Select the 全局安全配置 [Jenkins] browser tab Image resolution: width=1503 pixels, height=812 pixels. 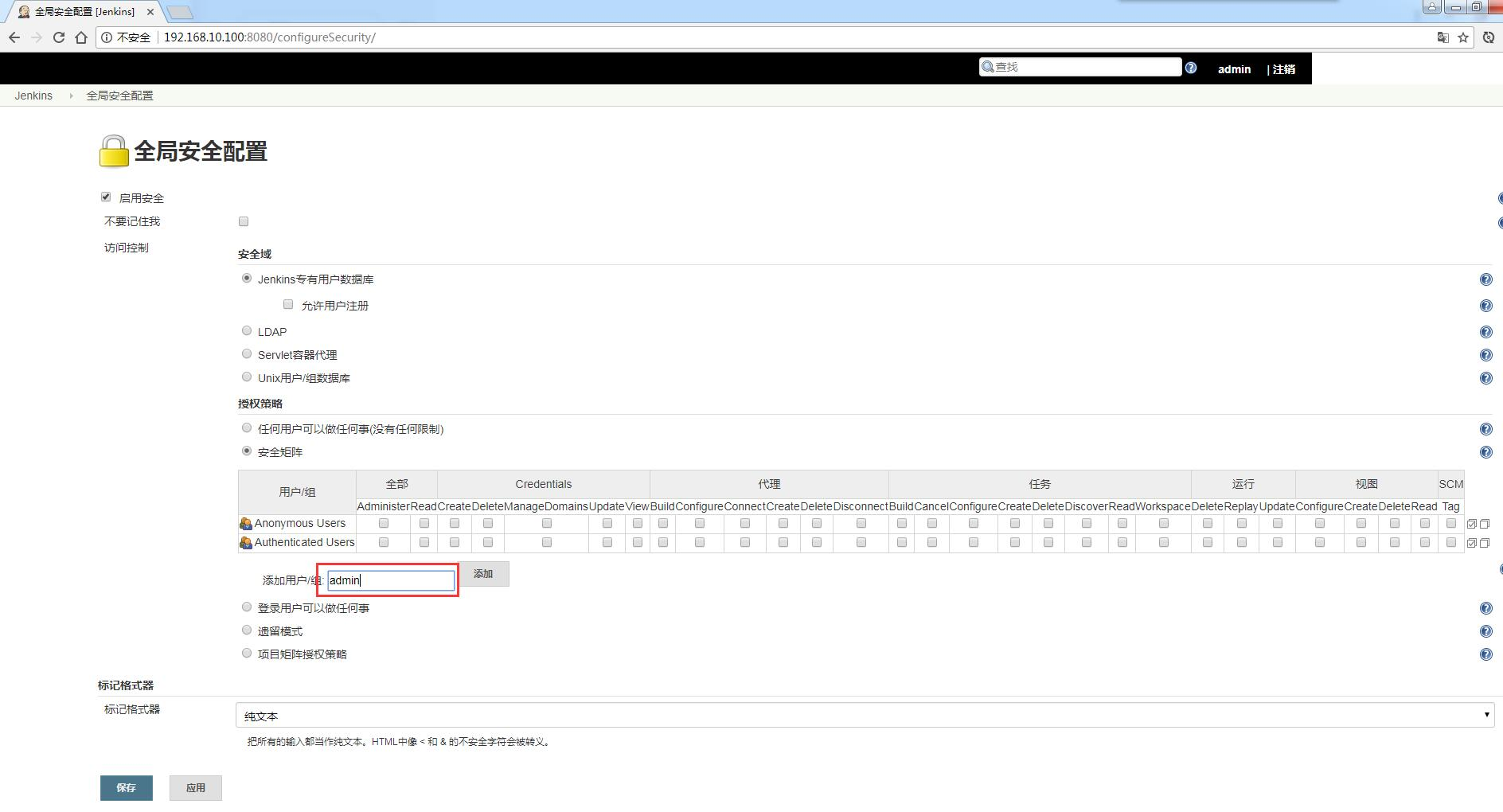pos(84,12)
